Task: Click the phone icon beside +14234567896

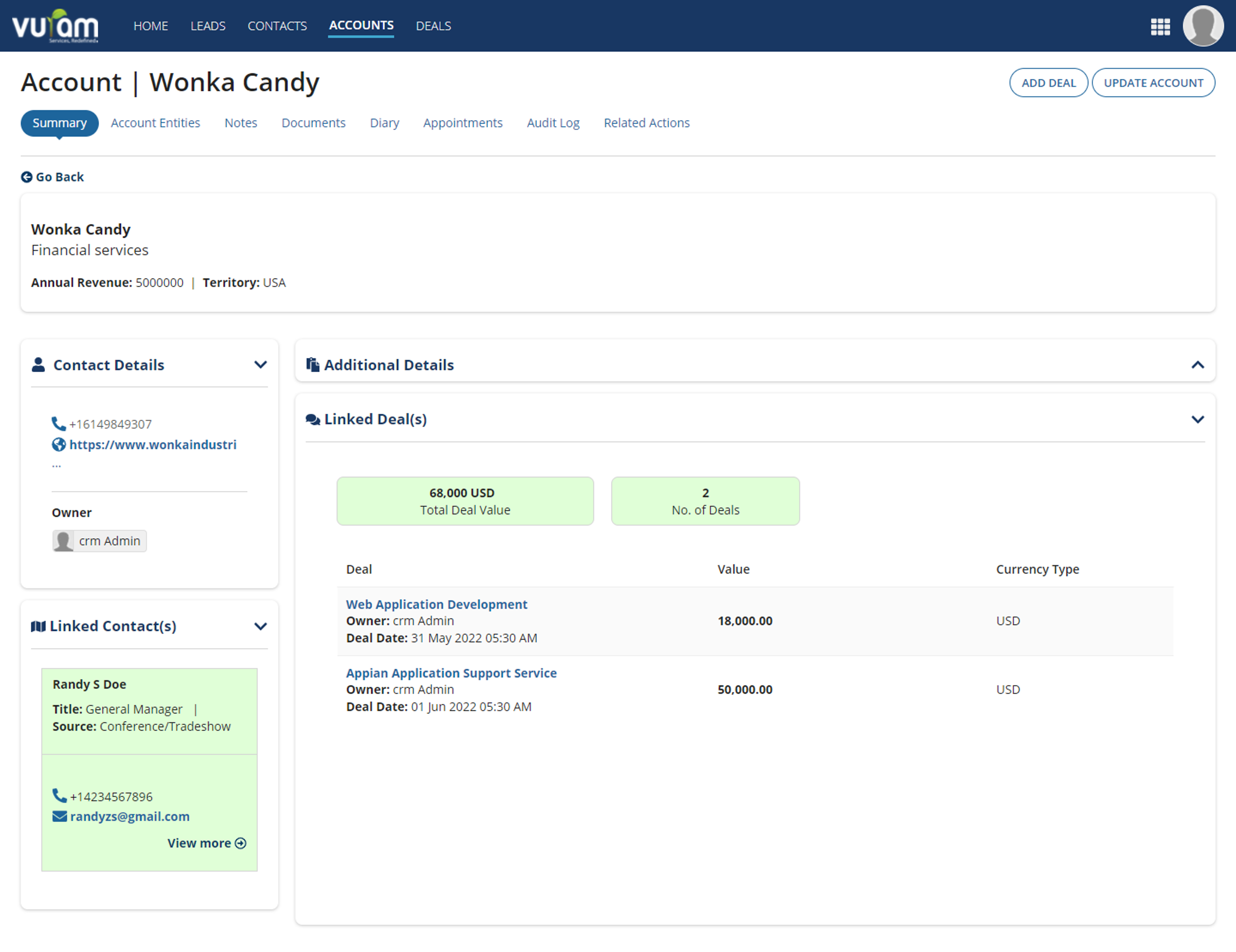Action: 60,796
